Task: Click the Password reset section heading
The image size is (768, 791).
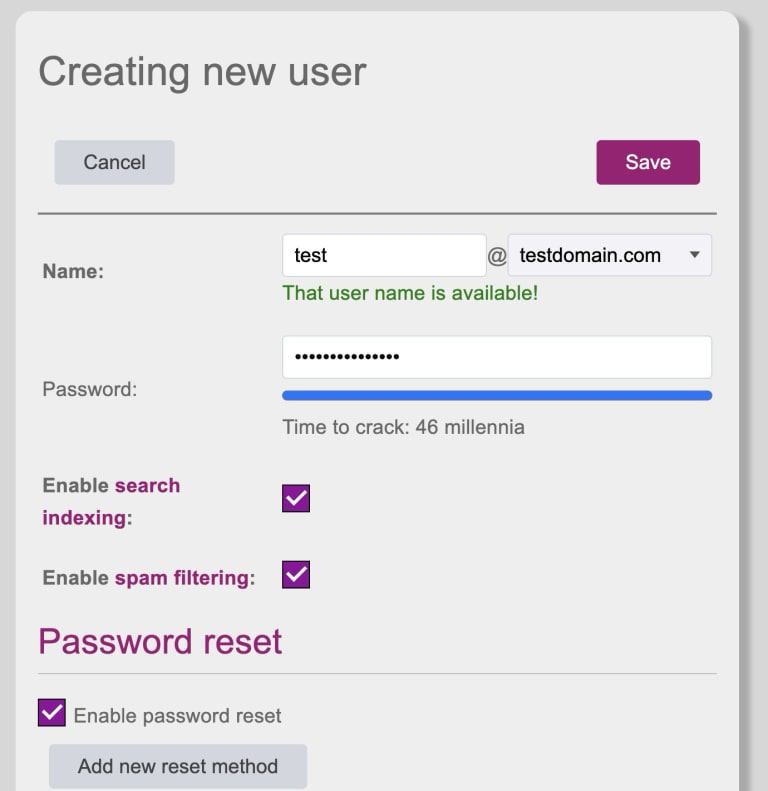Action: (x=160, y=642)
